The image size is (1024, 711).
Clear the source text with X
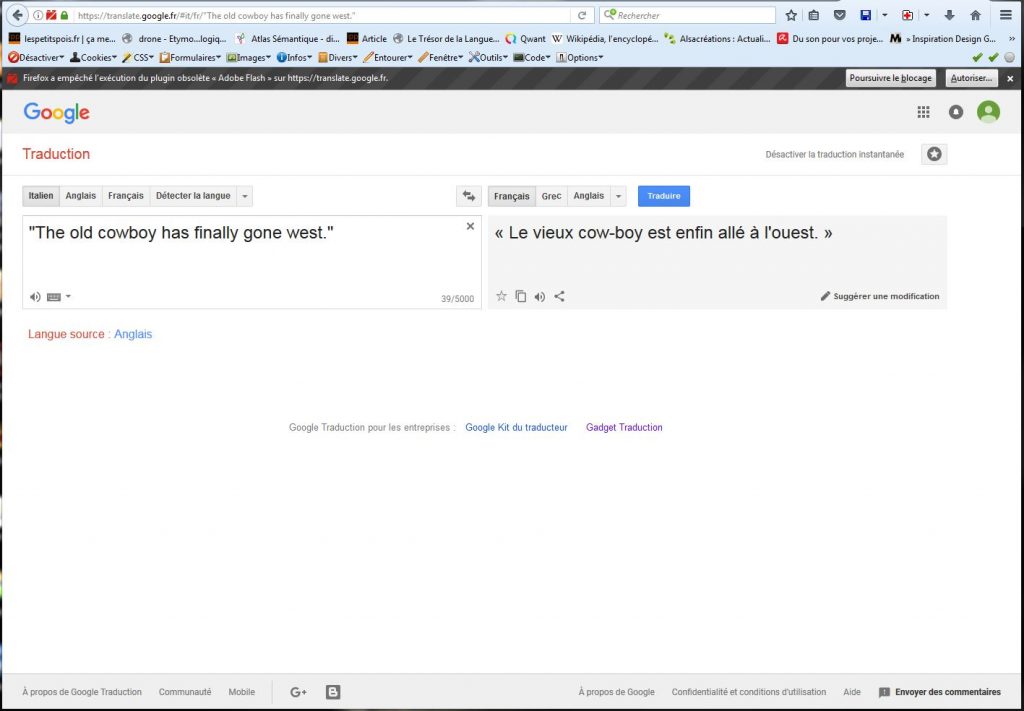(x=470, y=227)
